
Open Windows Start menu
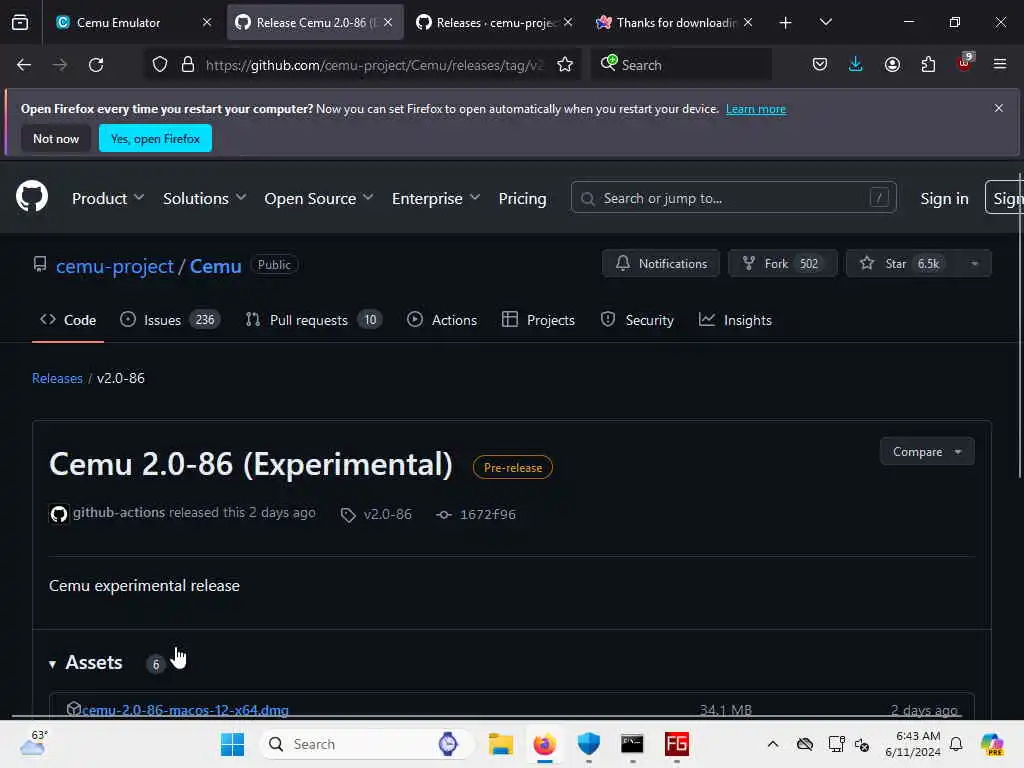(232, 744)
